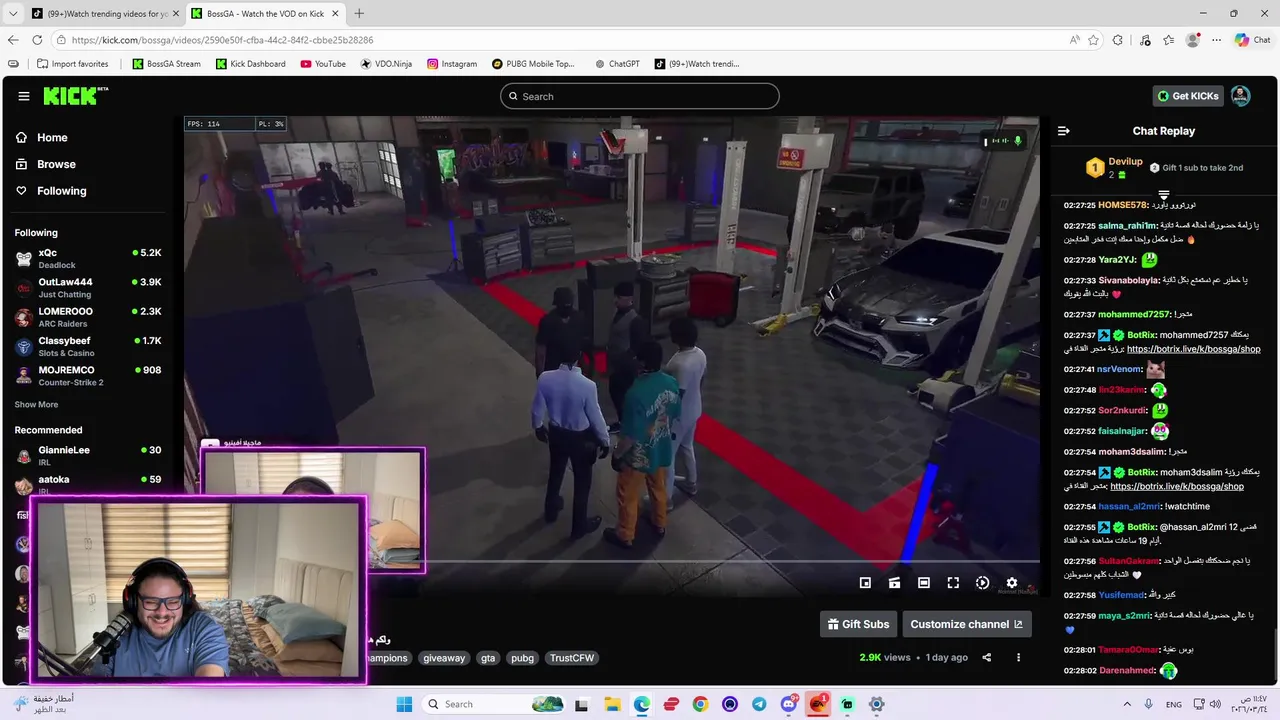Open ChatGPT bookmark

616,64
